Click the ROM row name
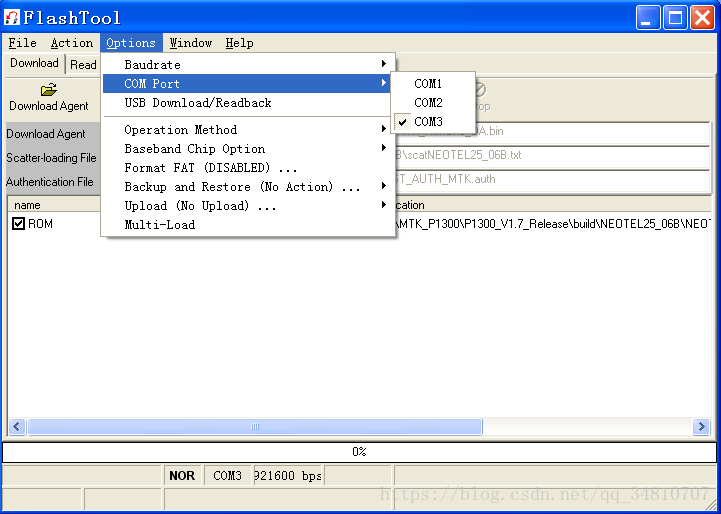721x514 pixels. [x=40, y=224]
